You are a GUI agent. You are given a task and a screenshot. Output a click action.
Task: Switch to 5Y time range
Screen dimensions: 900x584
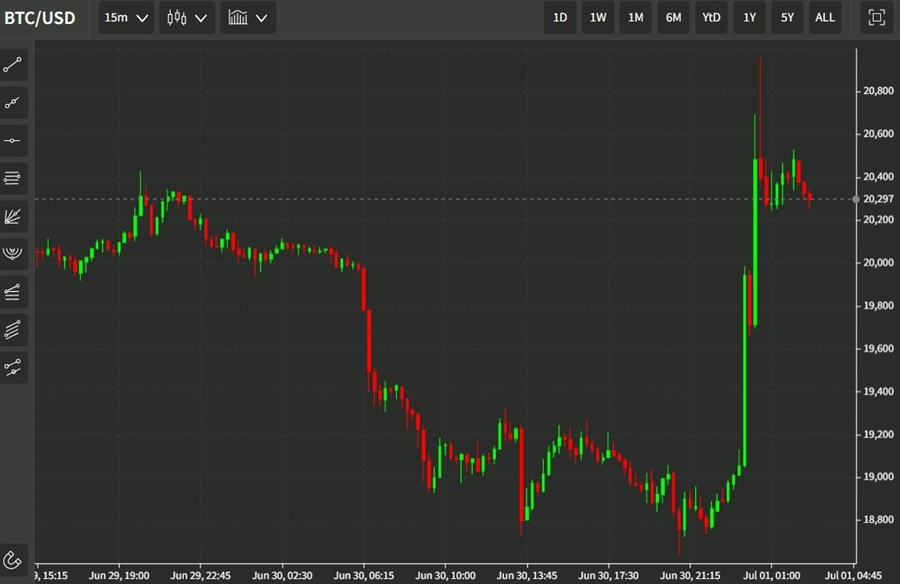click(788, 17)
